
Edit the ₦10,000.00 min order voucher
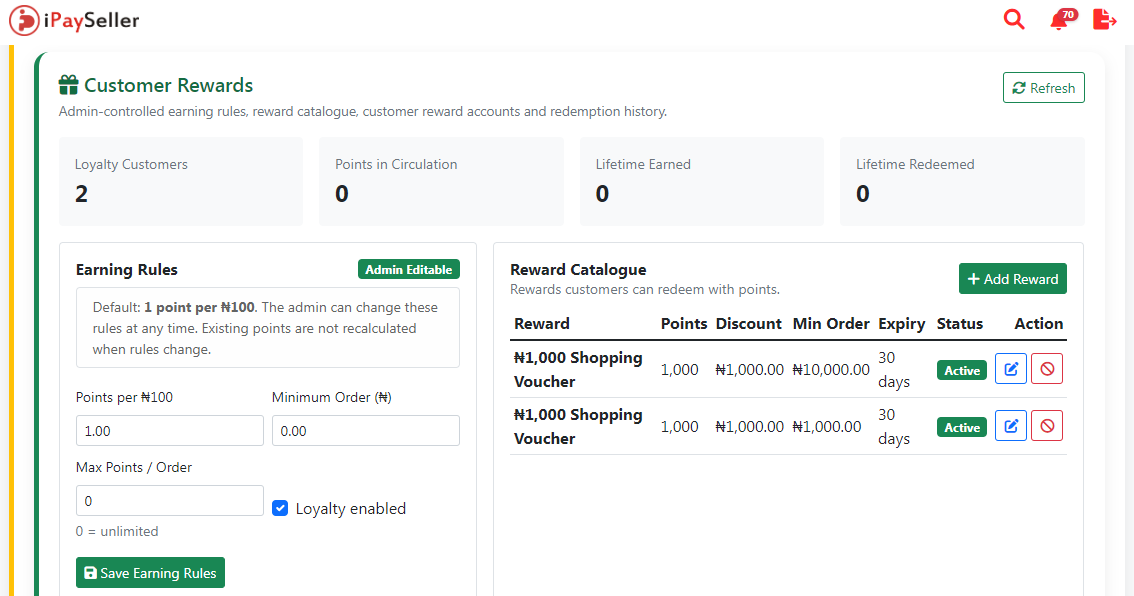(1010, 369)
